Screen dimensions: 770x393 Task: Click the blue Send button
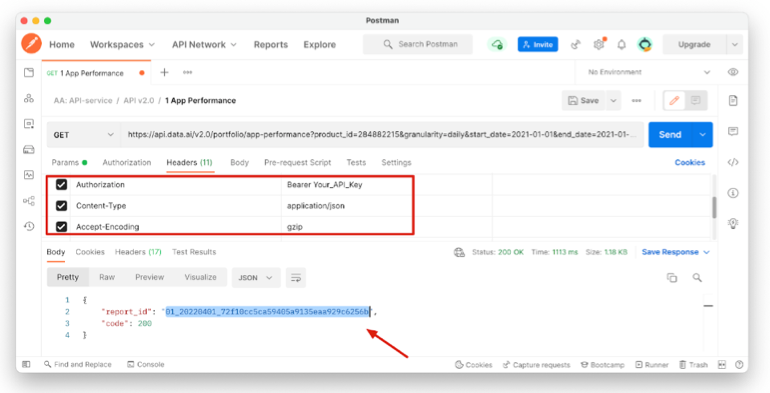coord(670,135)
